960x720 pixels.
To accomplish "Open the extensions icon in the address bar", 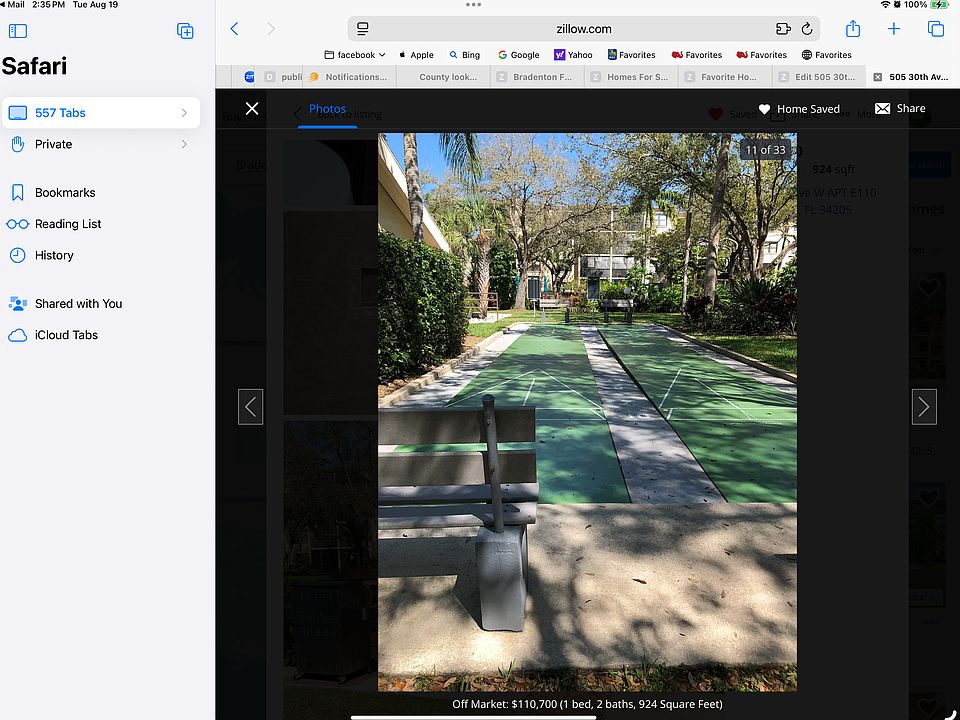I will click(x=783, y=29).
